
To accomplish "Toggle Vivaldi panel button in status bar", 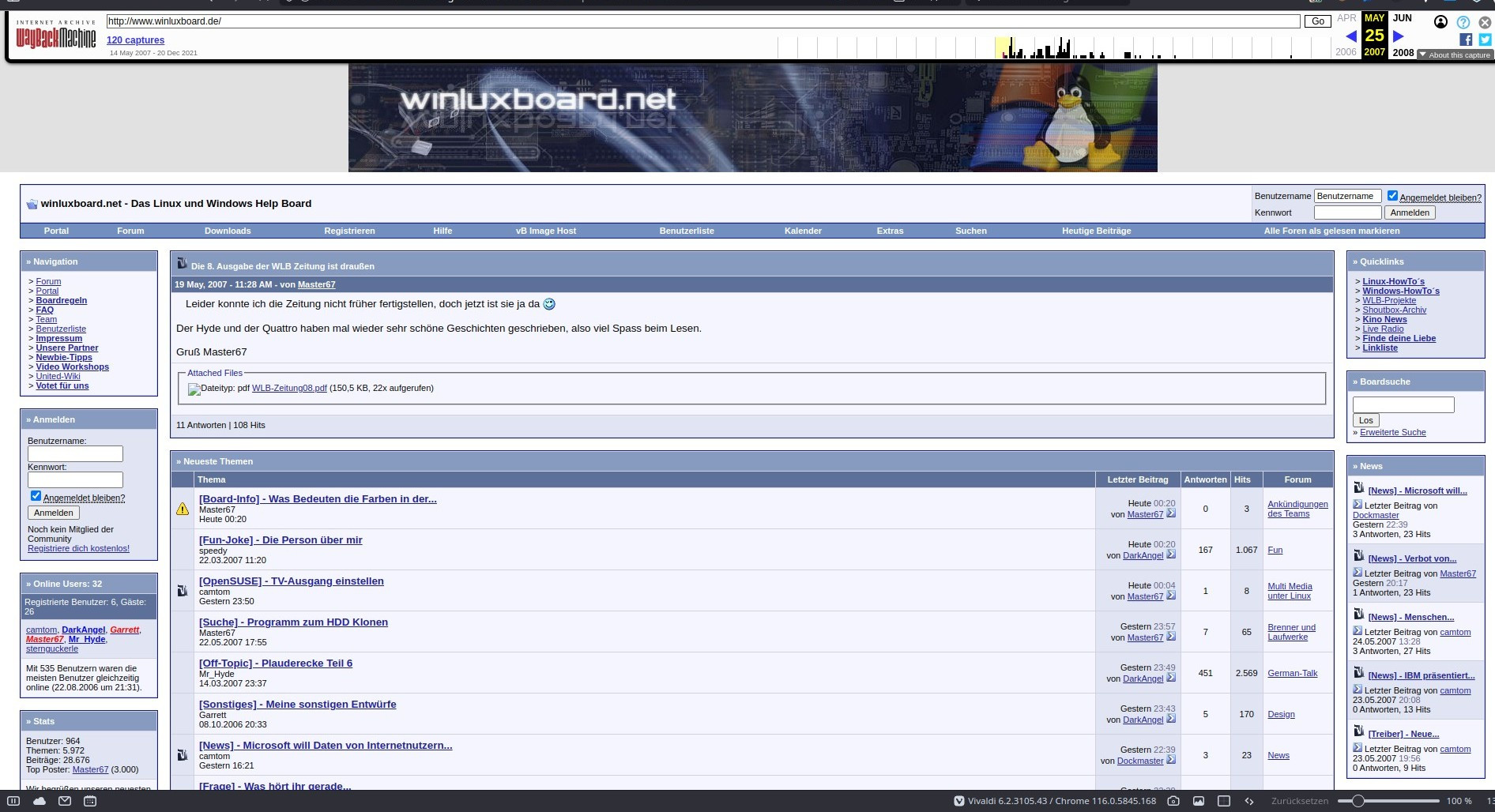I will (x=13, y=801).
